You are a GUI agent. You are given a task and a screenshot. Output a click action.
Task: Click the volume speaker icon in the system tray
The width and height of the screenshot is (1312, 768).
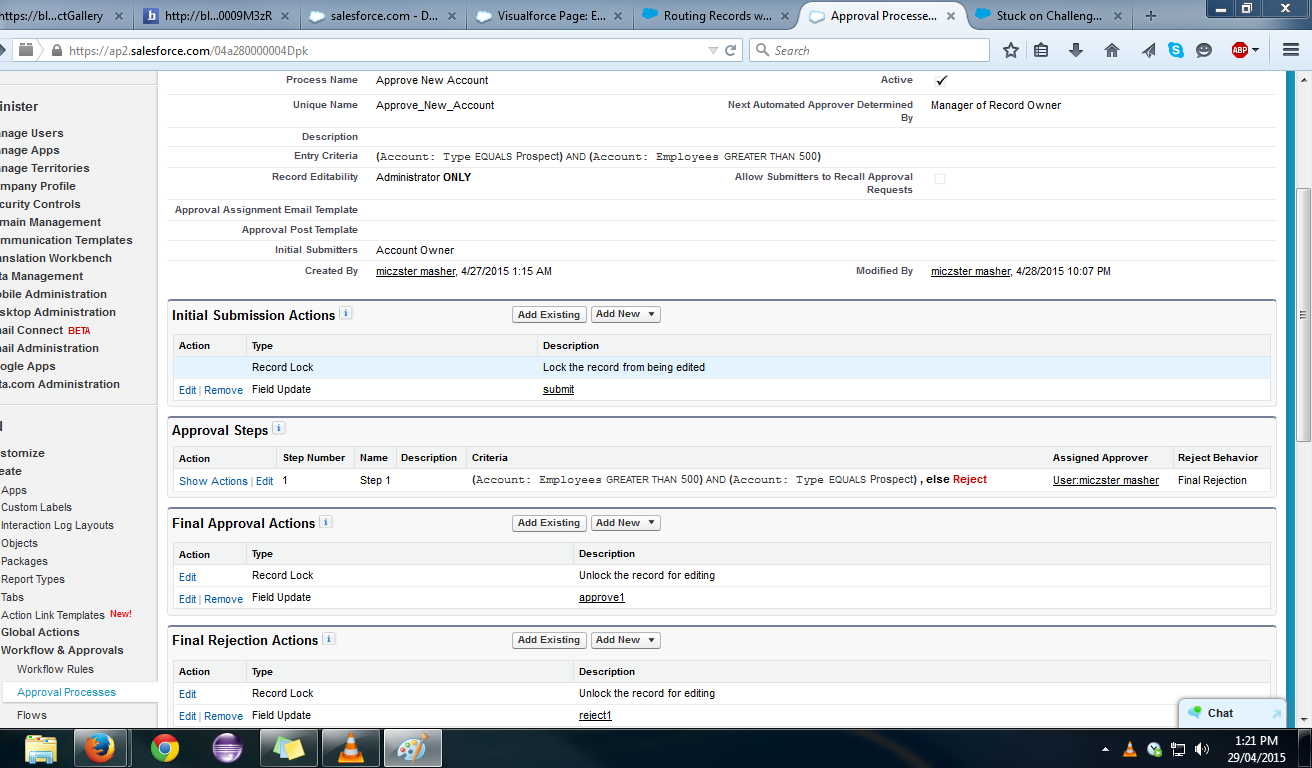coord(1200,749)
